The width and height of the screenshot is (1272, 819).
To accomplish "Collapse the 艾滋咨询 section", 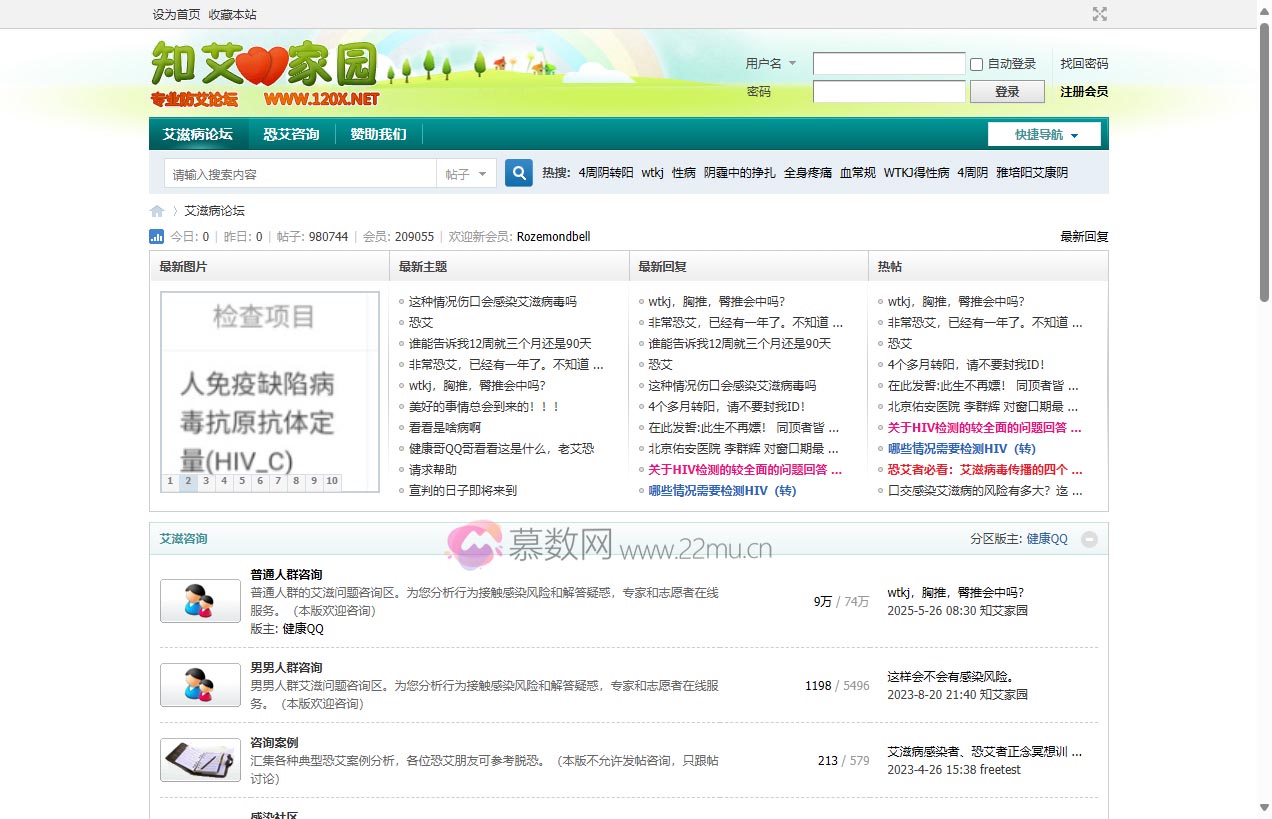I will (x=1089, y=539).
